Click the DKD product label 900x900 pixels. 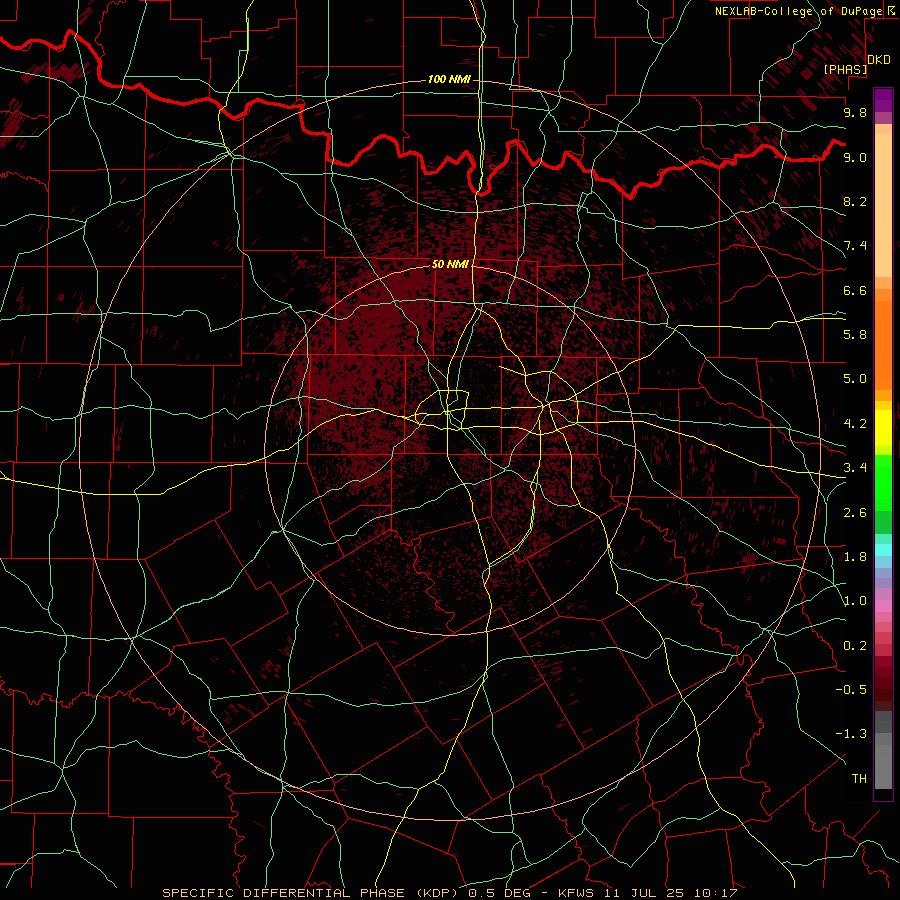pyautogui.click(x=878, y=60)
